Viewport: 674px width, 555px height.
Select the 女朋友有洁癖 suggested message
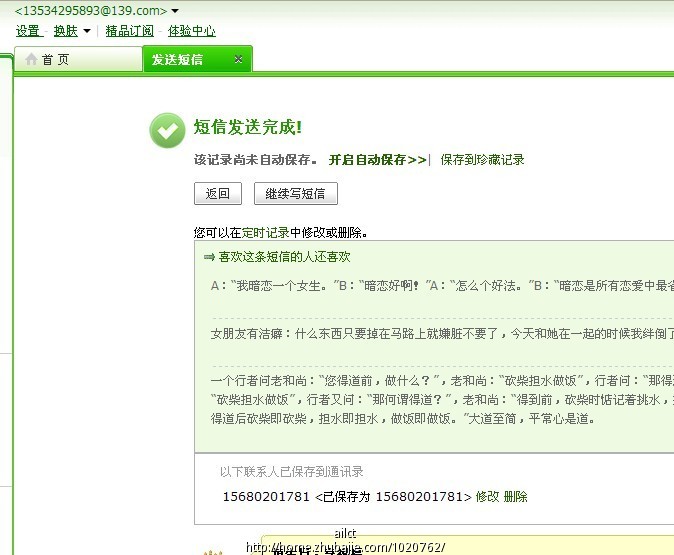pyautogui.click(x=442, y=334)
